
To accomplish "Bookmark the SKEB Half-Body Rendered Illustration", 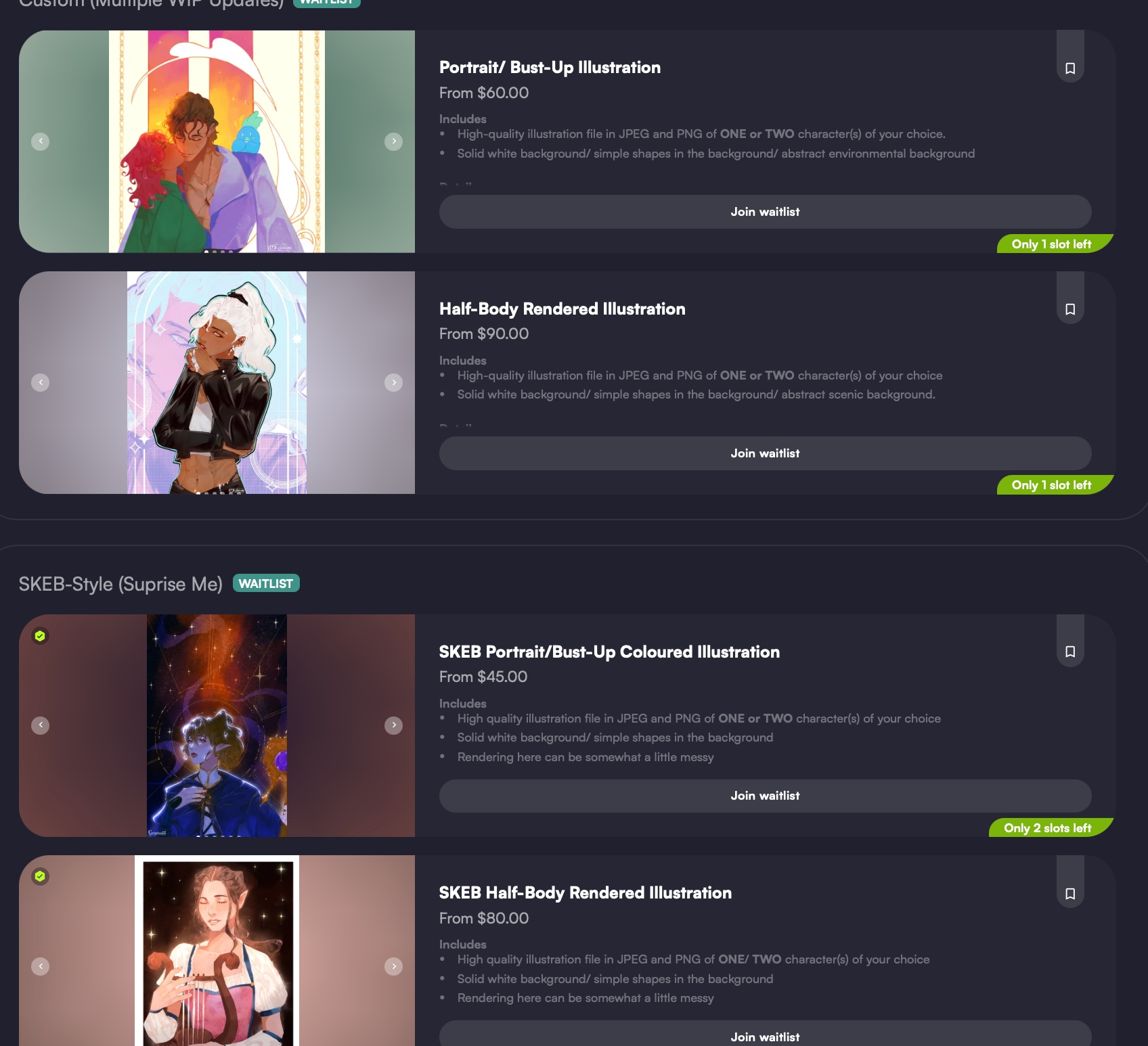I will point(1070,893).
